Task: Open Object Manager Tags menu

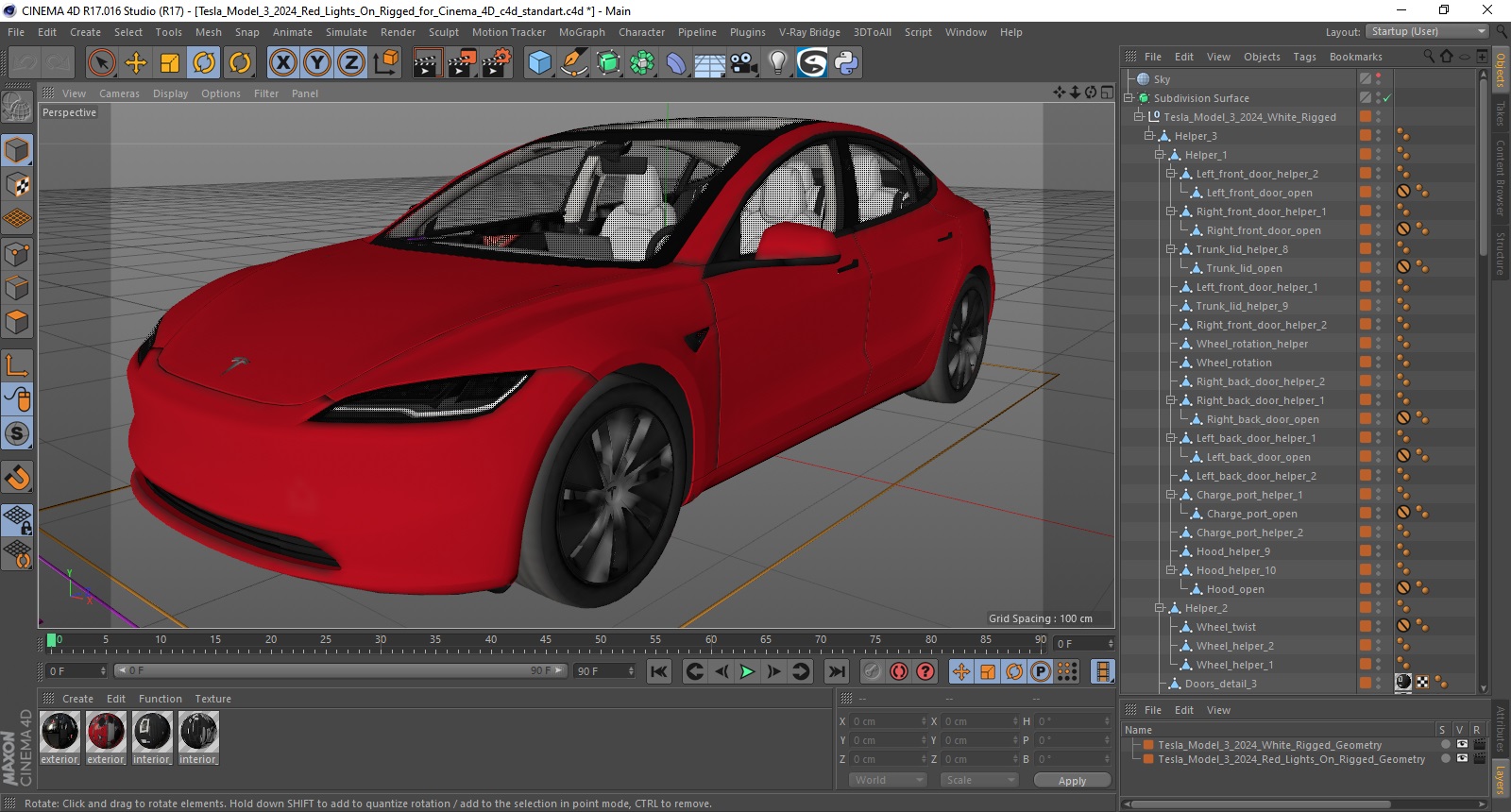Action: coord(1304,57)
